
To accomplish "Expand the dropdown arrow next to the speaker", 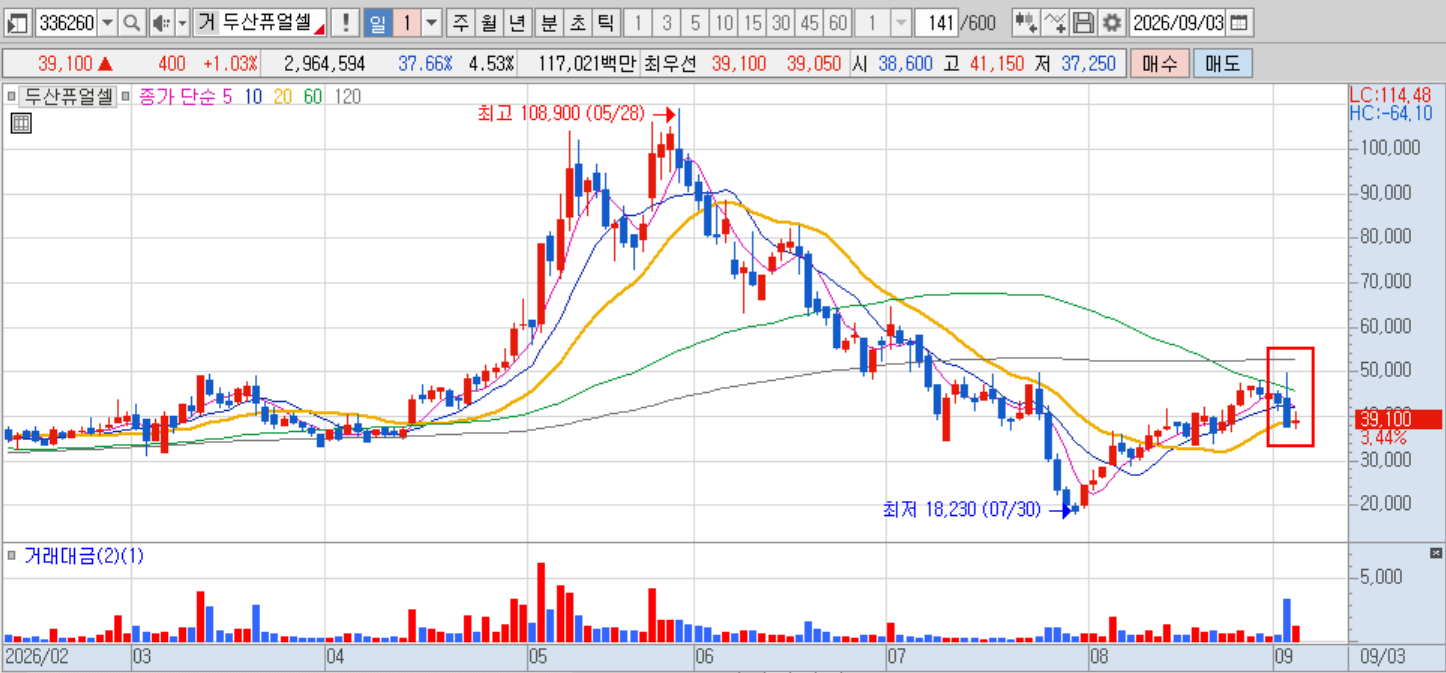I will (182, 23).
